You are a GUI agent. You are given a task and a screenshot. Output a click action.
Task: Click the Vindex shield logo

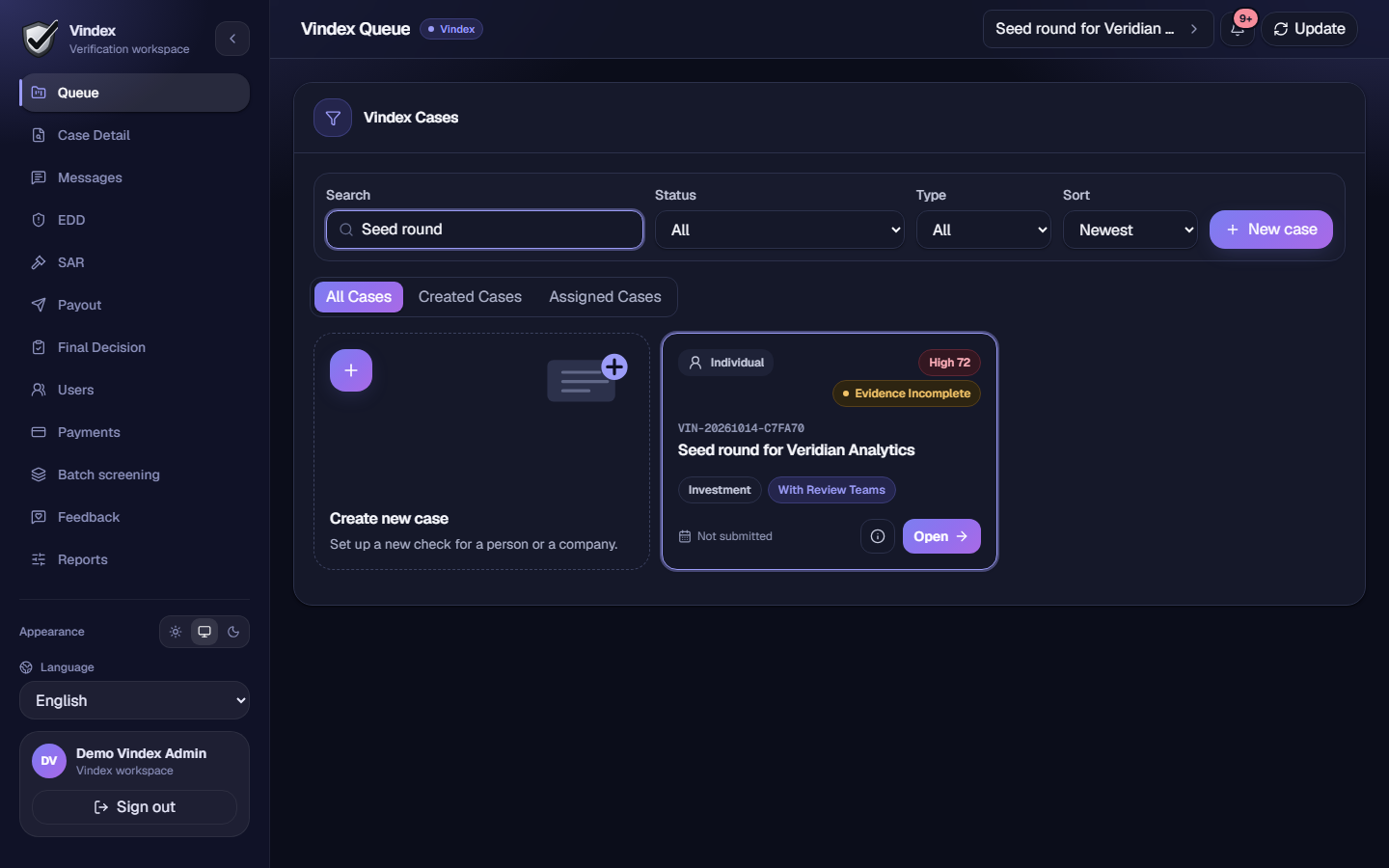click(x=41, y=39)
